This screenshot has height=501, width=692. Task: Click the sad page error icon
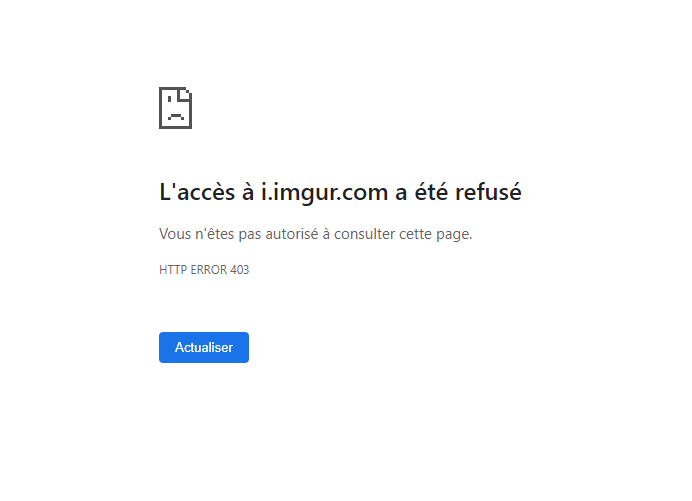(175, 108)
